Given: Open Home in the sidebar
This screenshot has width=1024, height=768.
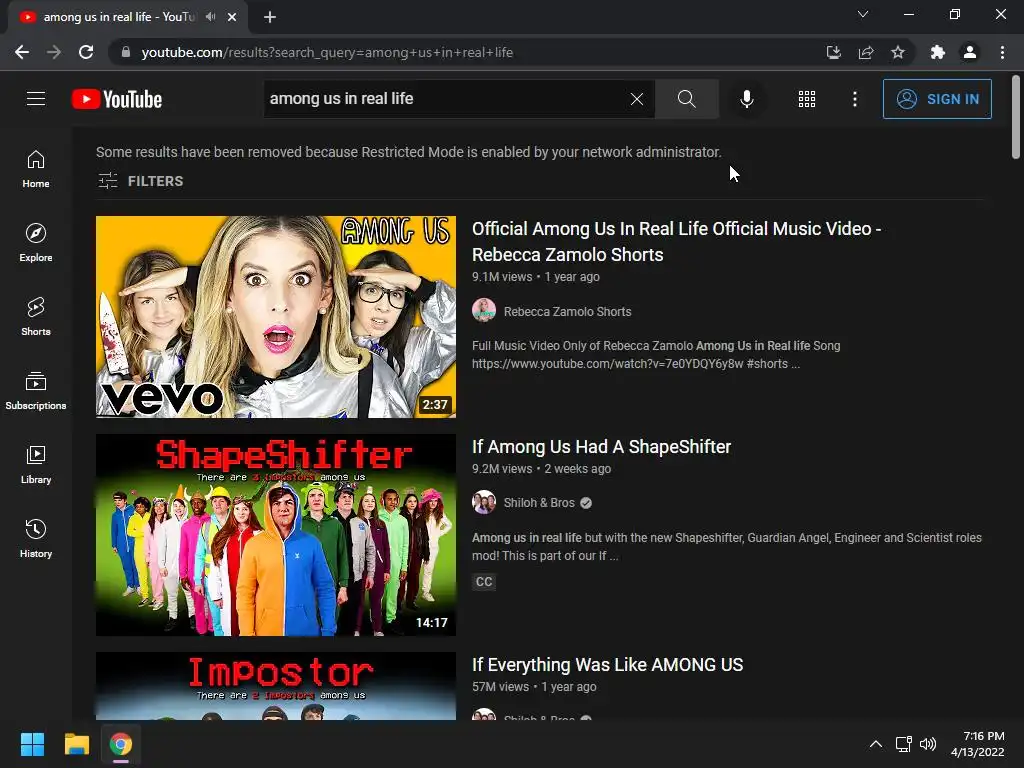Looking at the screenshot, I should 36,168.
